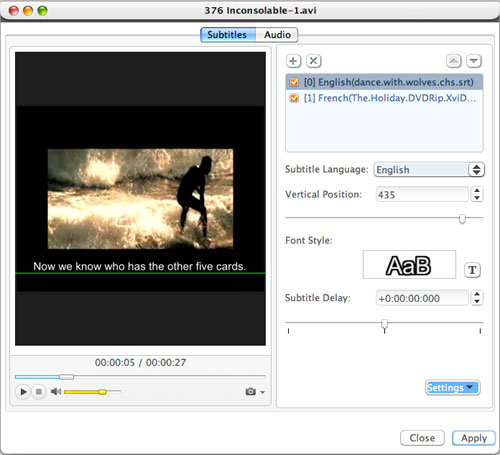
Task: Click the playback progress slider handle
Action: (66, 377)
